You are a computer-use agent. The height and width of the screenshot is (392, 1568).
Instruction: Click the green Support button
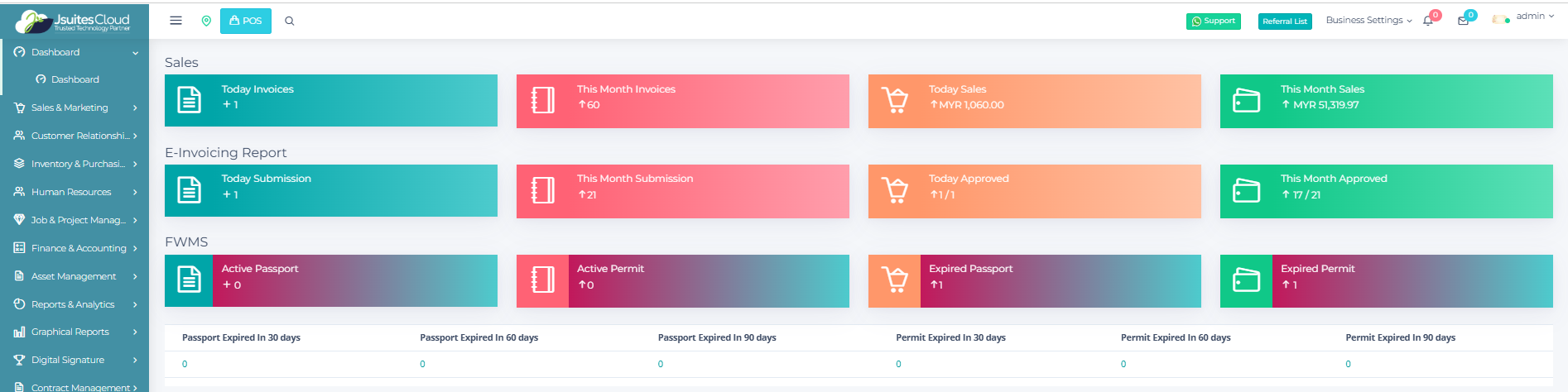[1213, 21]
